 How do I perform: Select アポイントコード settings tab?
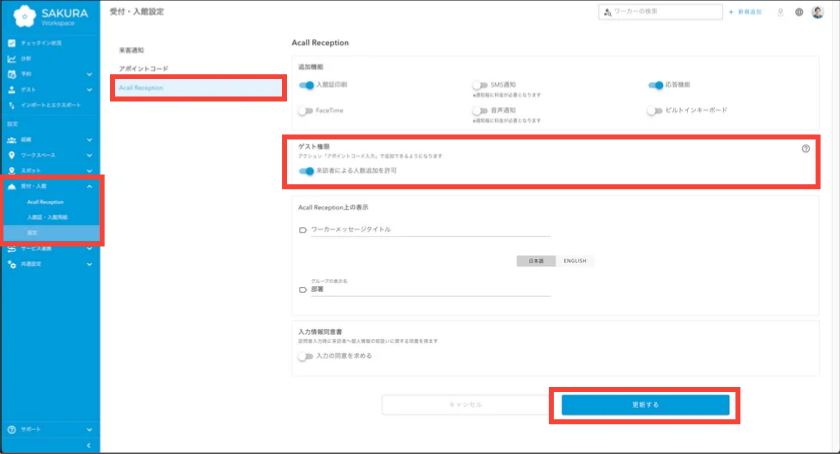click(144, 68)
